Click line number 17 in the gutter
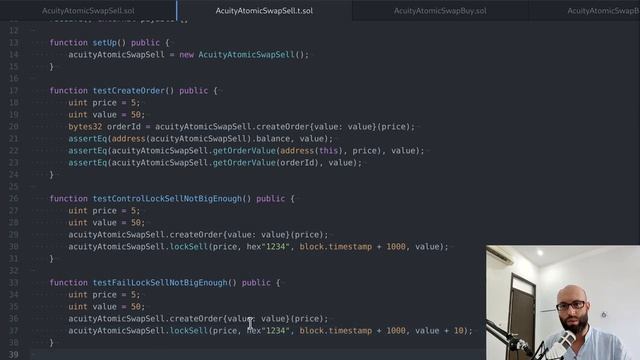640x360 pixels. click(13, 91)
